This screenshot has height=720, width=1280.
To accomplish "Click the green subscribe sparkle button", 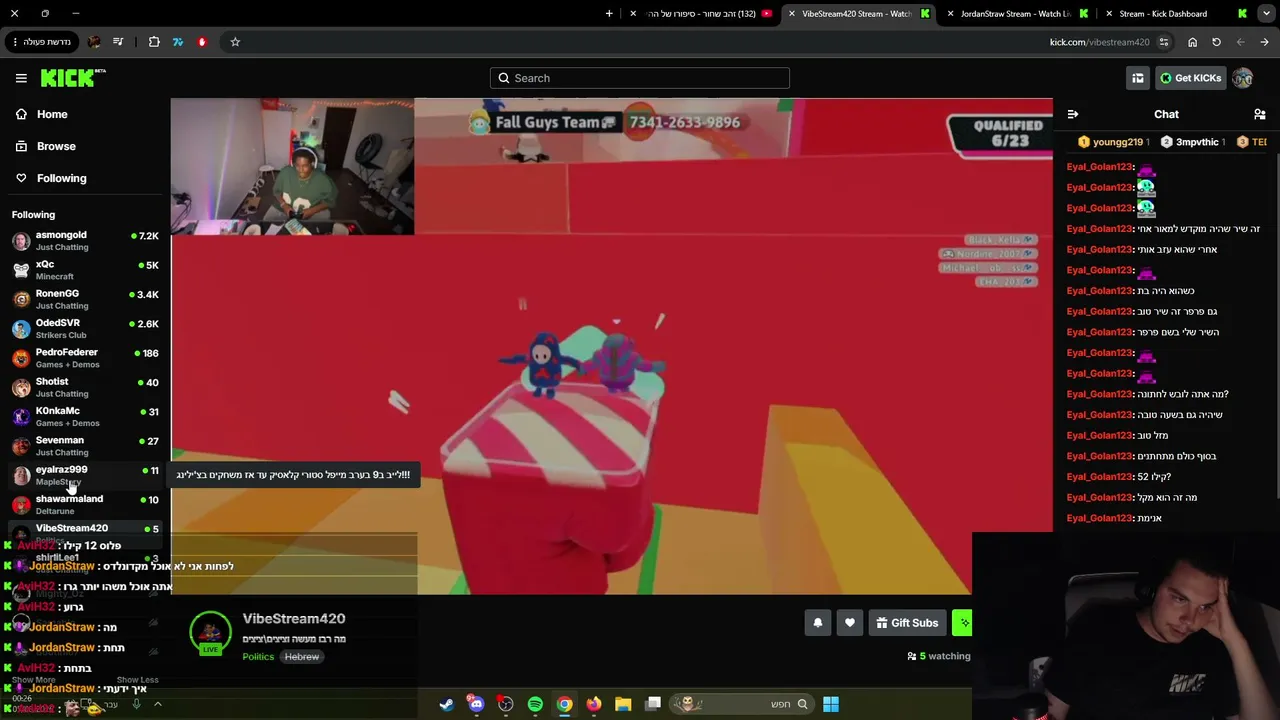I will (962, 623).
